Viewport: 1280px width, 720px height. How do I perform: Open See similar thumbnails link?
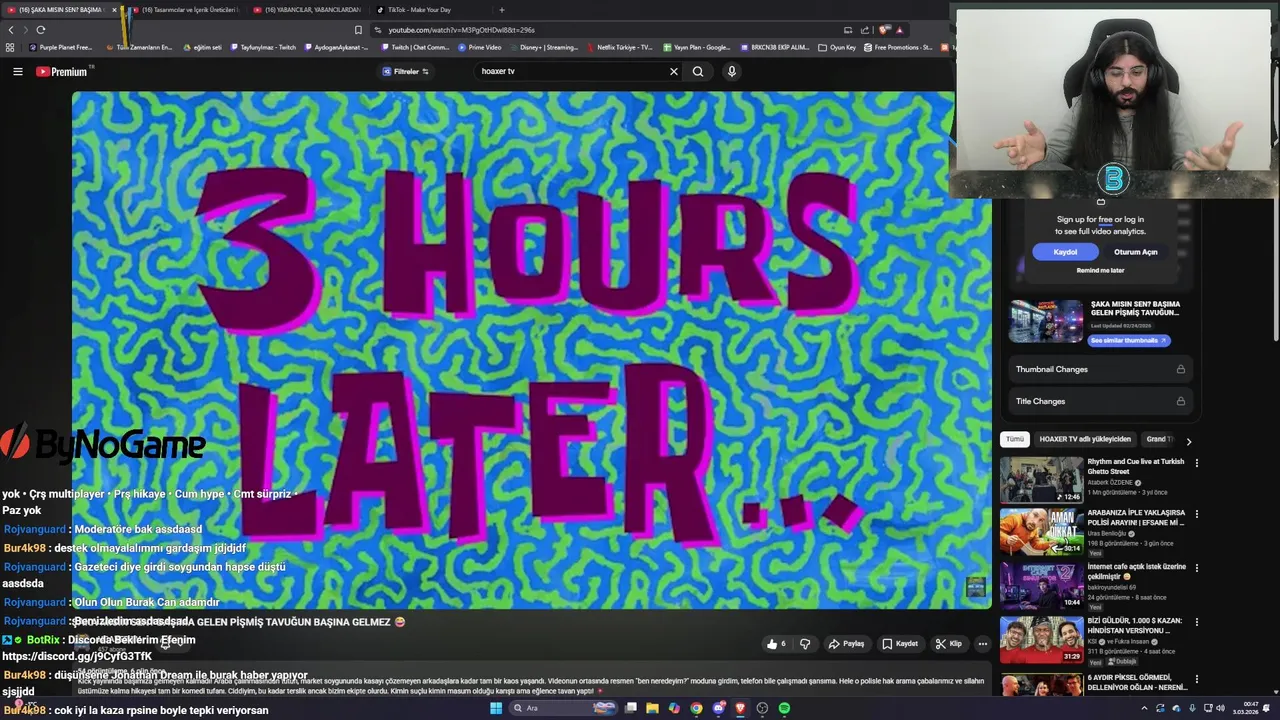coord(1128,340)
